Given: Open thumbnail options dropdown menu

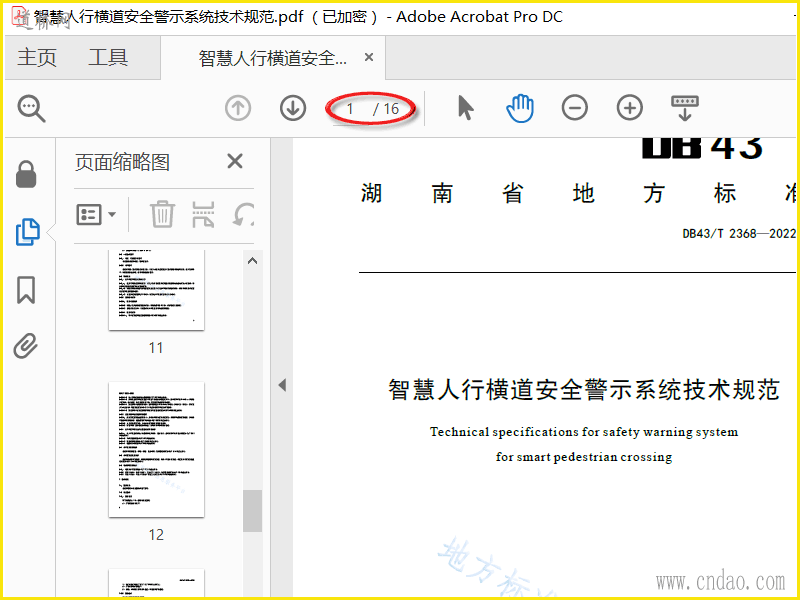Looking at the screenshot, I should (96, 215).
